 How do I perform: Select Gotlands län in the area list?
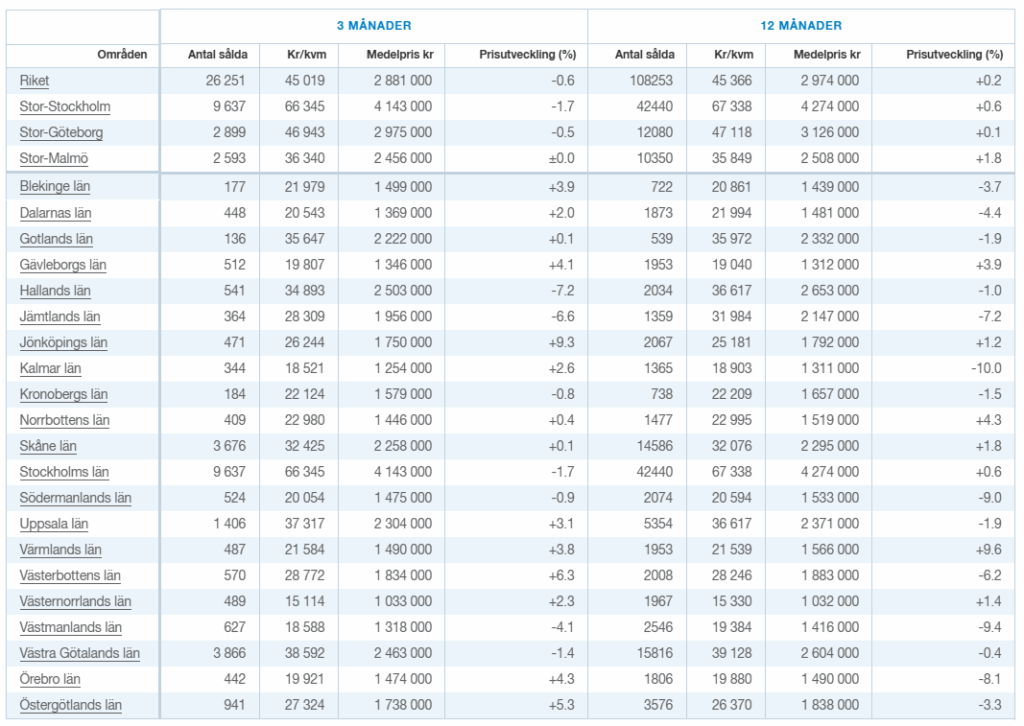click(x=56, y=239)
